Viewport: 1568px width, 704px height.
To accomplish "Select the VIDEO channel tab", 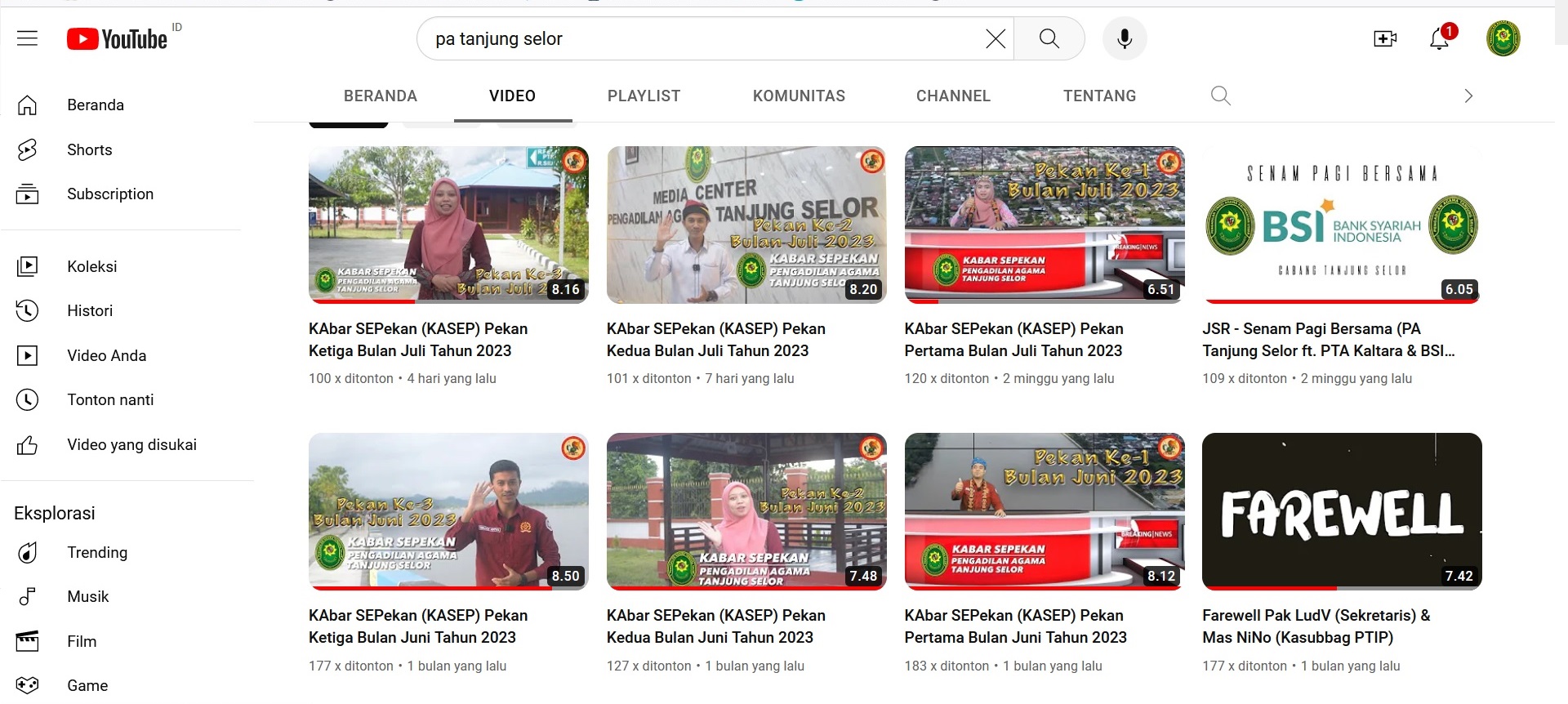I will click(x=512, y=96).
